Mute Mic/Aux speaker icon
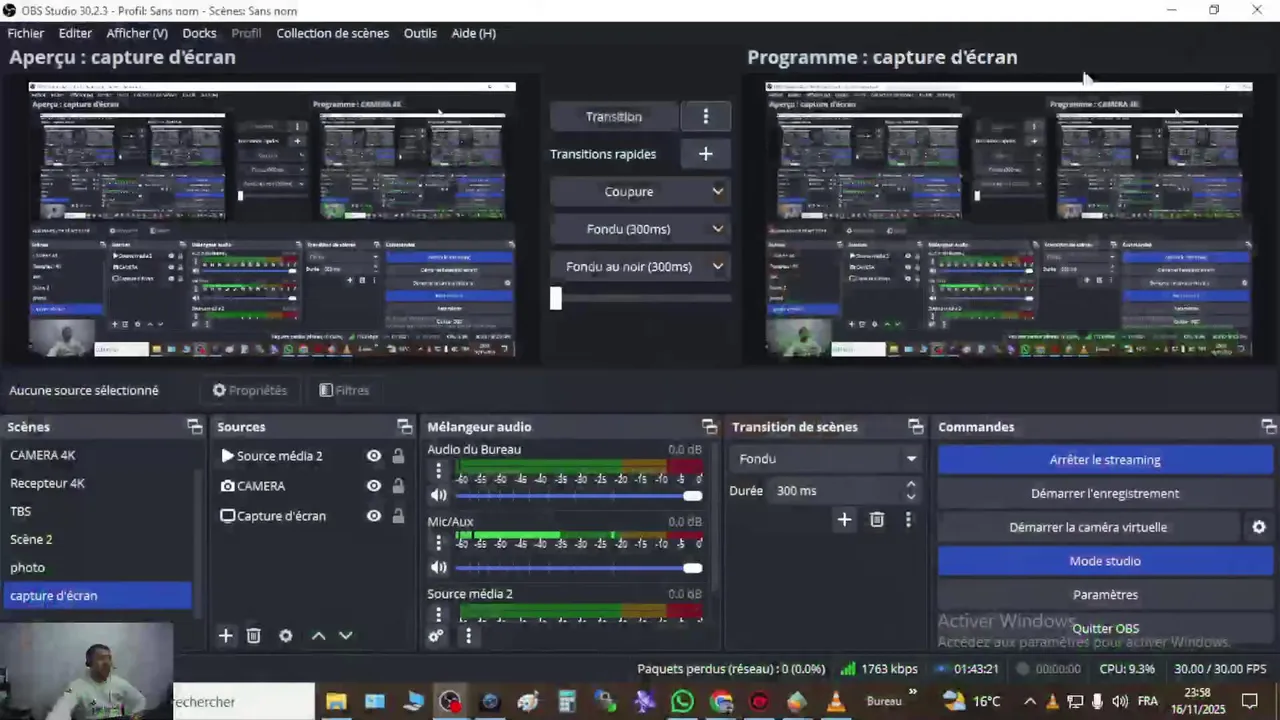This screenshot has width=1280, height=720. [x=438, y=567]
